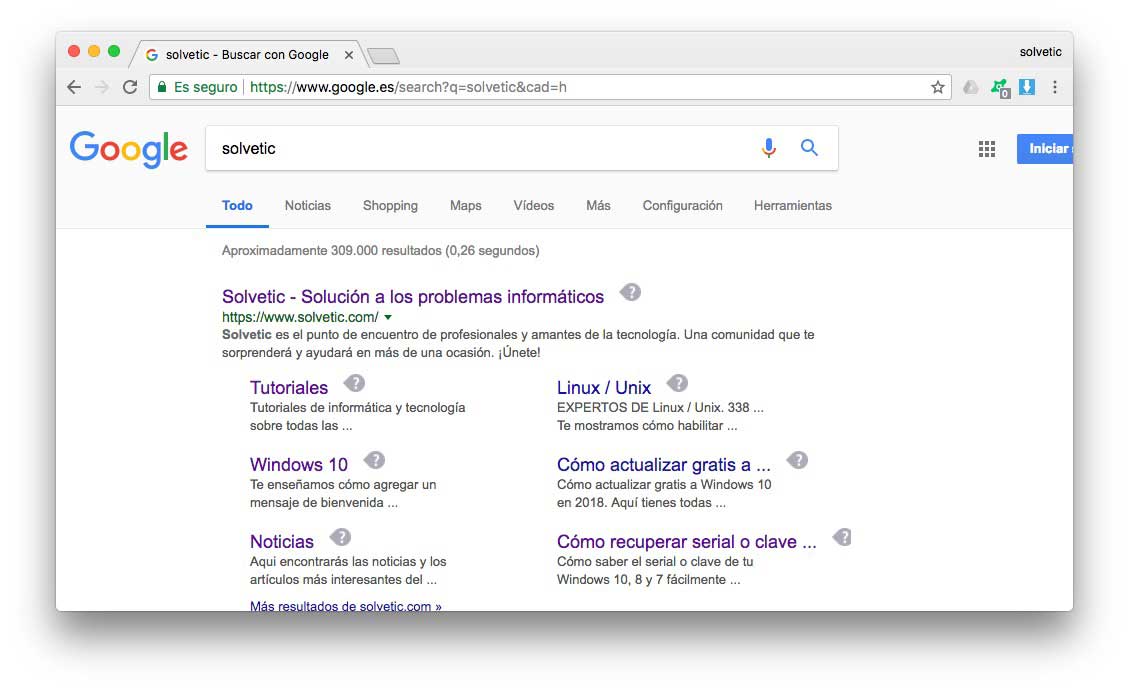Reload the page using the refresh icon
The height and width of the screenshot is (691, 1129).
click(129, 87)
